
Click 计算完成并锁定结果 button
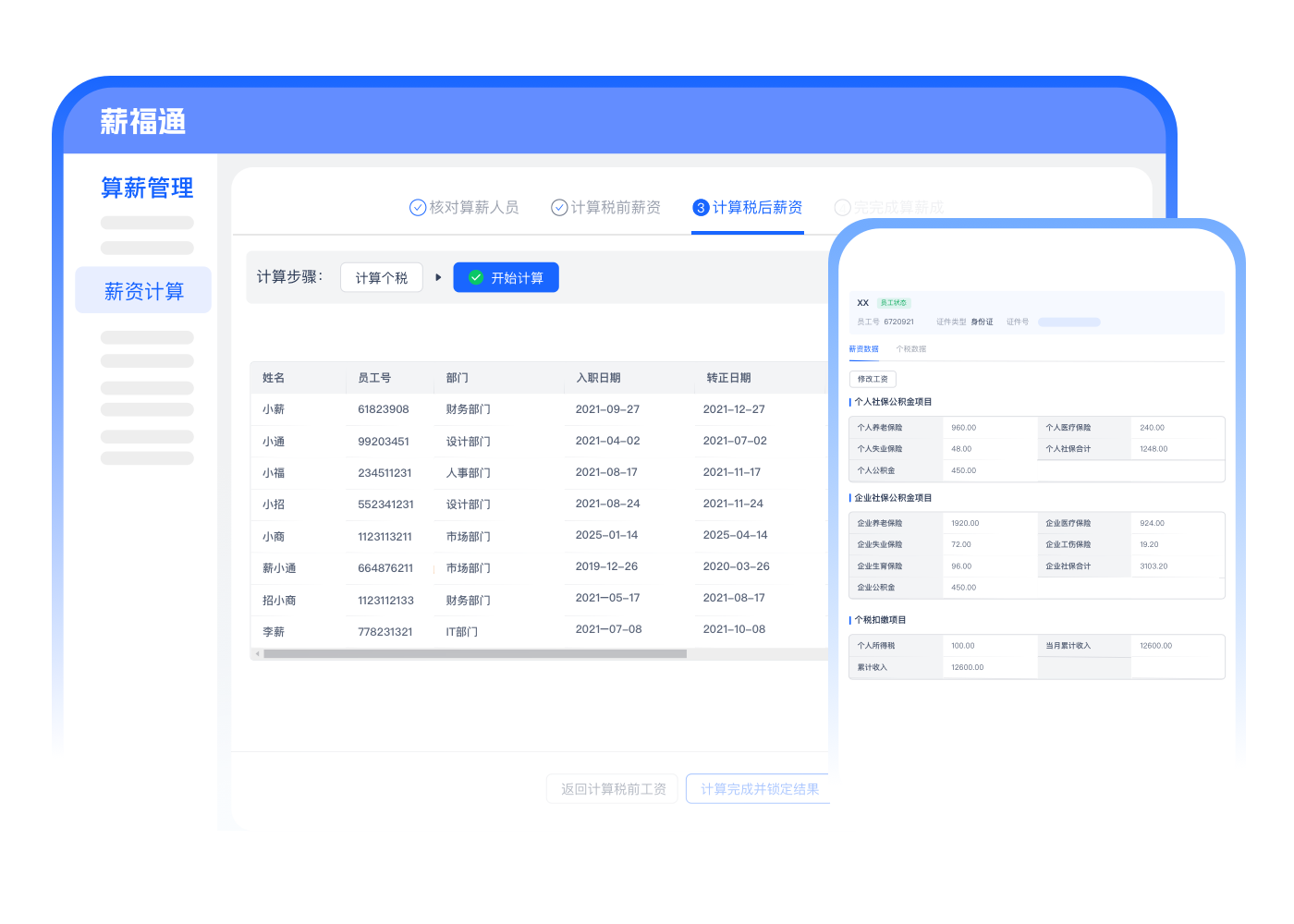[x=759, y=789]
